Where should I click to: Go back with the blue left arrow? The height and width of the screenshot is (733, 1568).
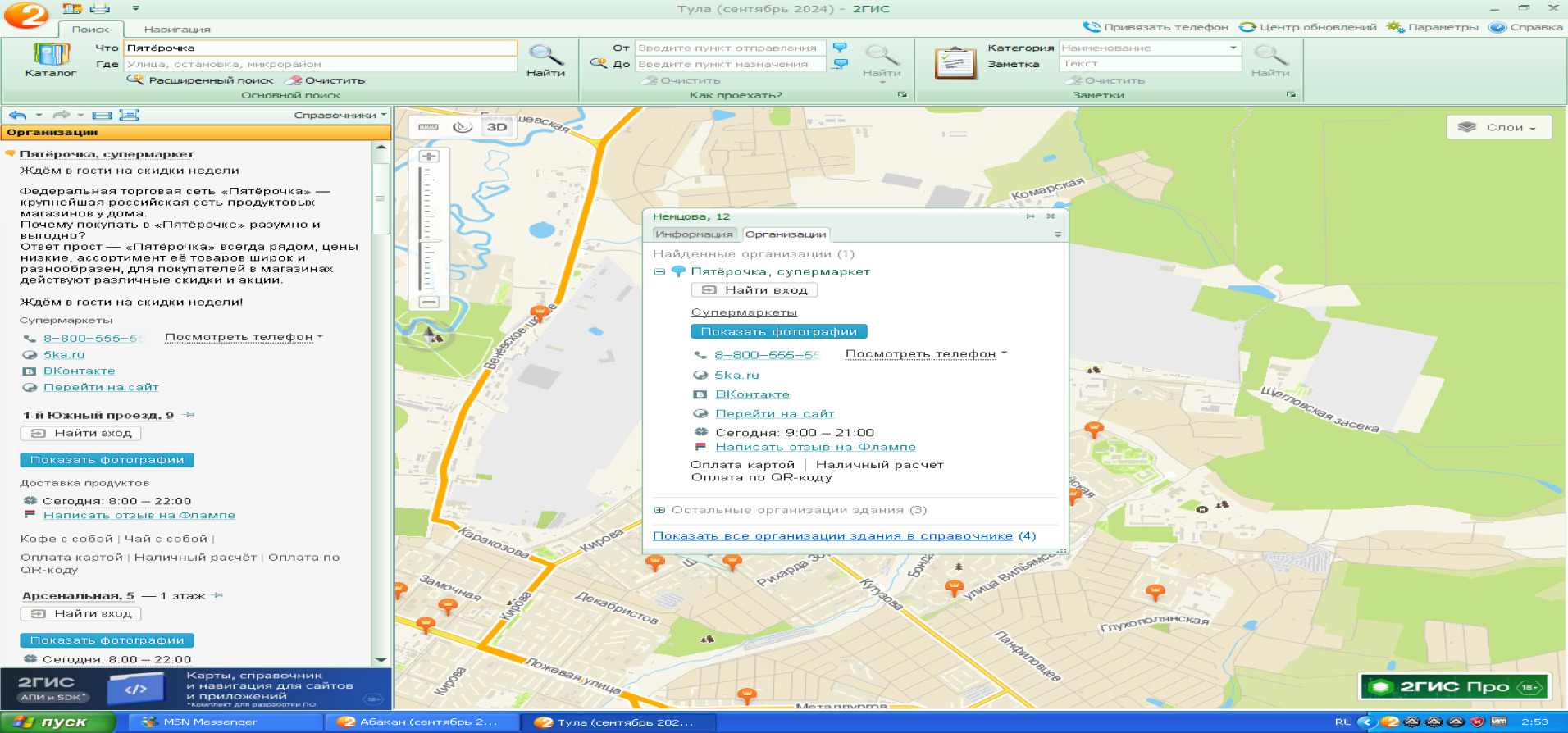(x=18, y=115)
